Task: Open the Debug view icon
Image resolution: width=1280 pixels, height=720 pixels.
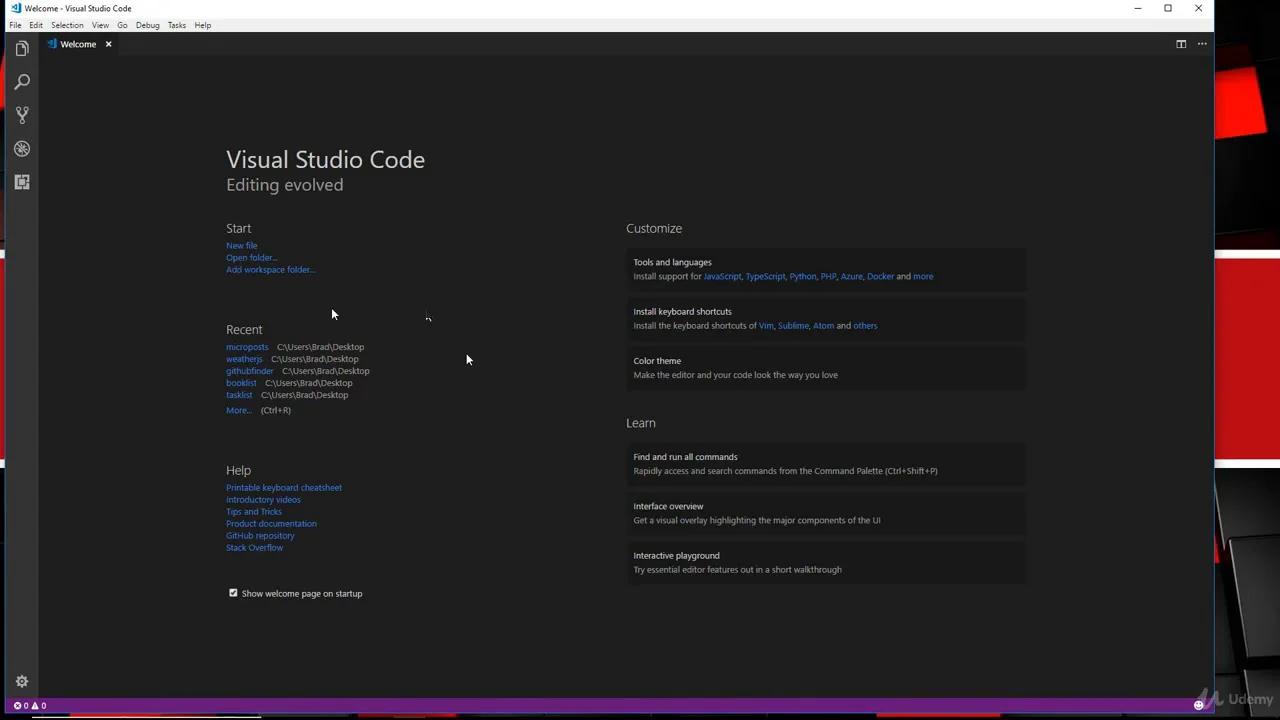Action: (22, 148)
